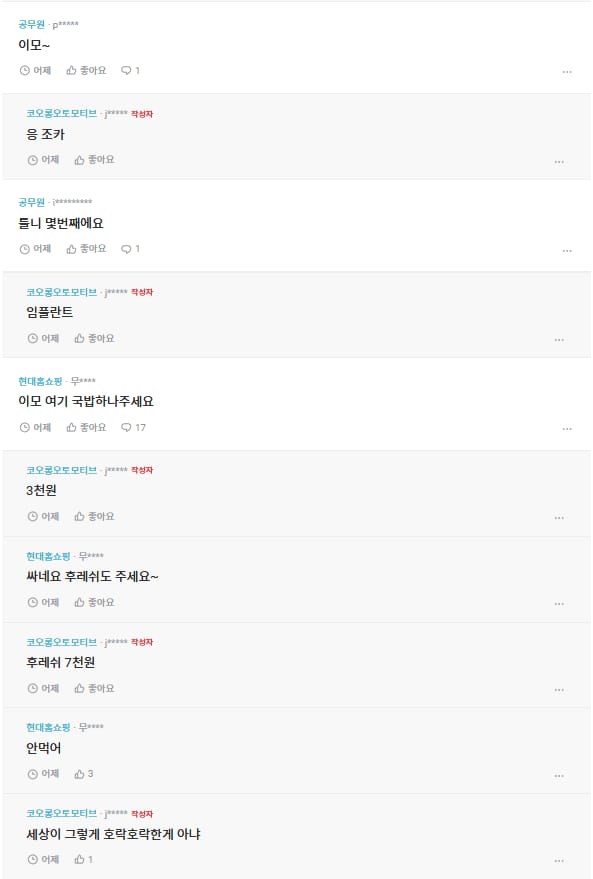
Task: Click 코오롱오토모티브 link above '임플란트'
Action: [x=62, y=292]
